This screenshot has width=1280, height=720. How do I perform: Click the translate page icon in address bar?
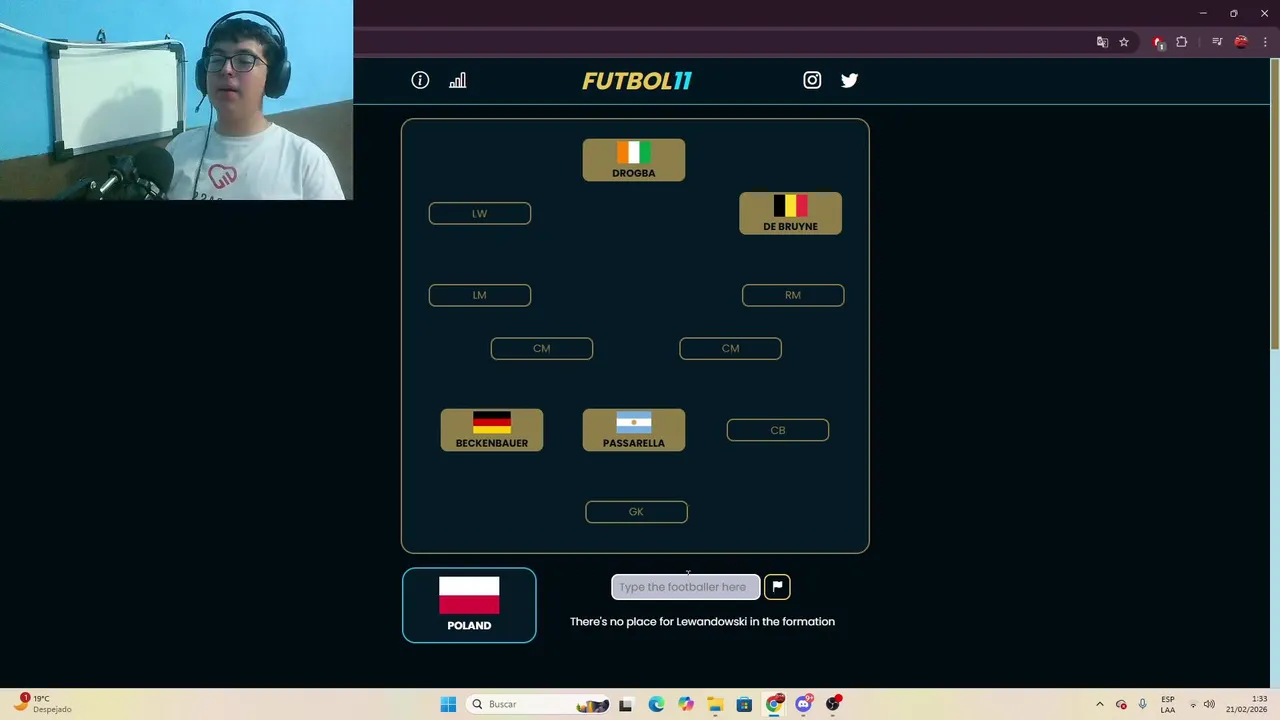1102,42
